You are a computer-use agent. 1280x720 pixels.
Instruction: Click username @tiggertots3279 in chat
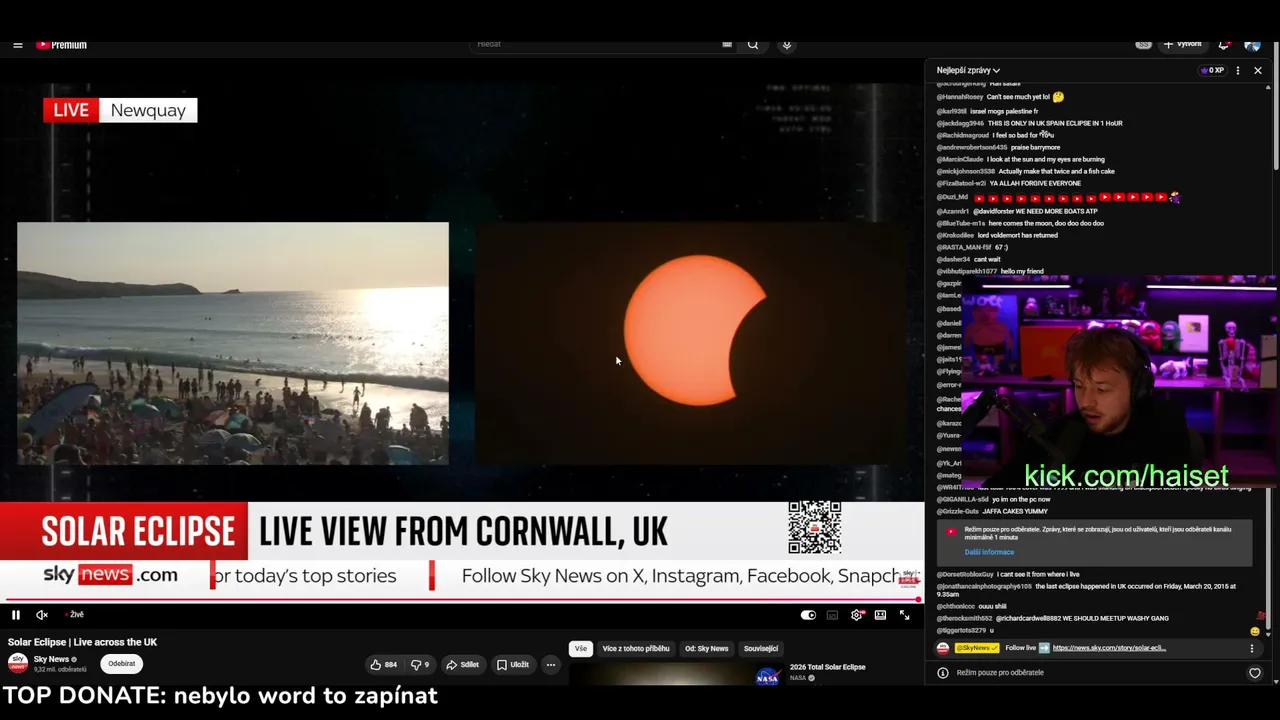[x=961, y=631]
